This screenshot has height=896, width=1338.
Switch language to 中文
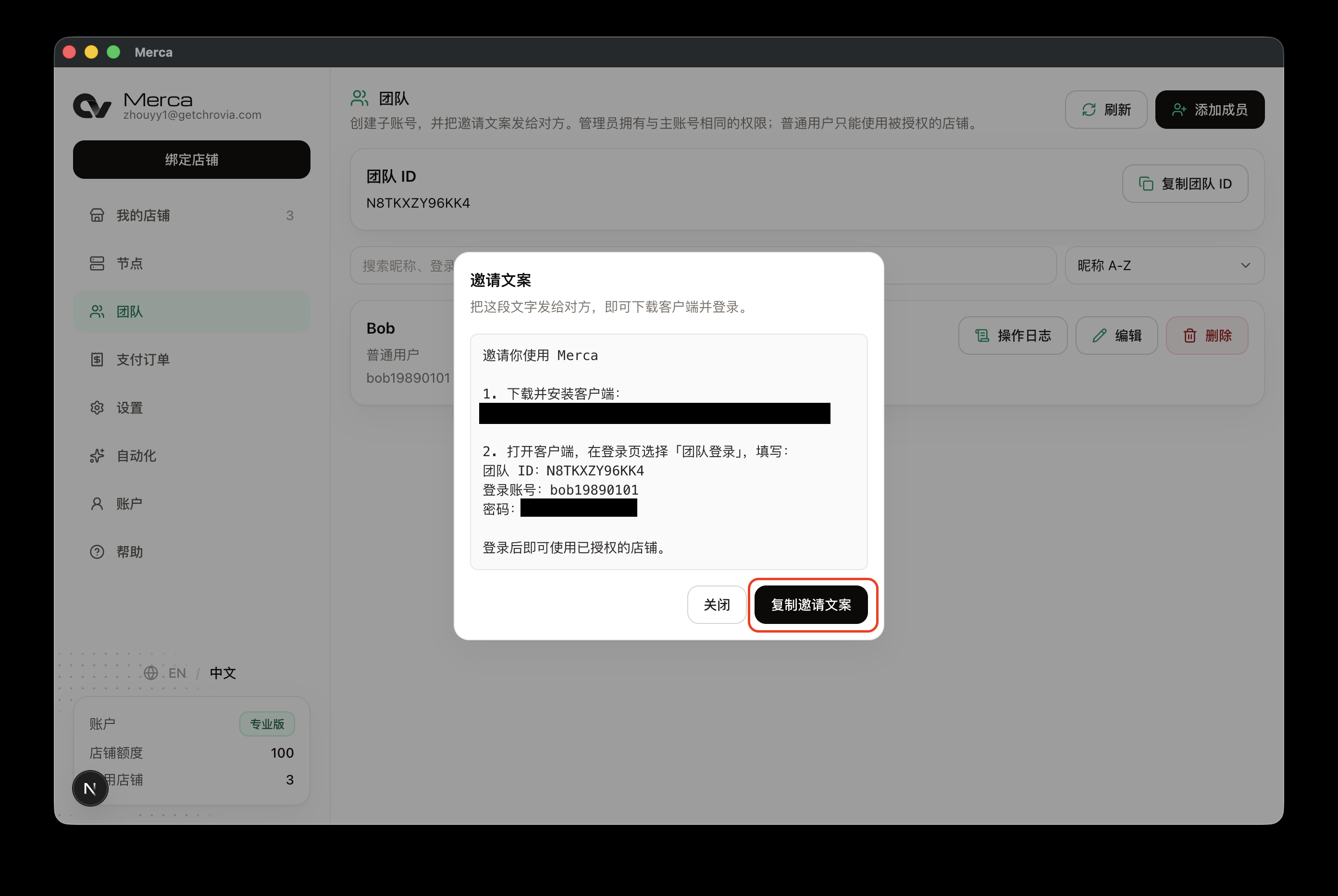pyautogui.click(x=223, y=672)
